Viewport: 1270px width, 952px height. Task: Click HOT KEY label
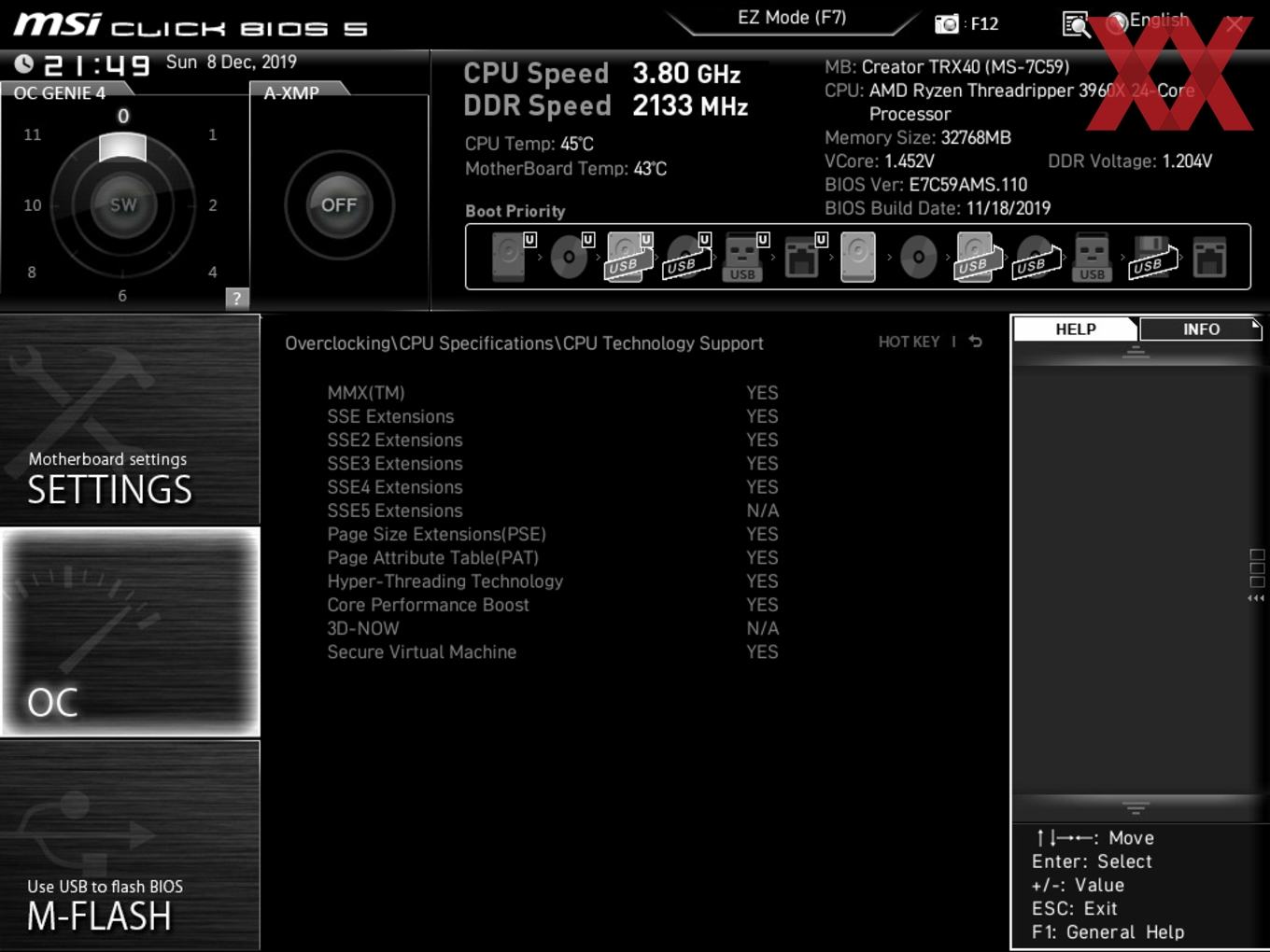[x=909, y=342]
